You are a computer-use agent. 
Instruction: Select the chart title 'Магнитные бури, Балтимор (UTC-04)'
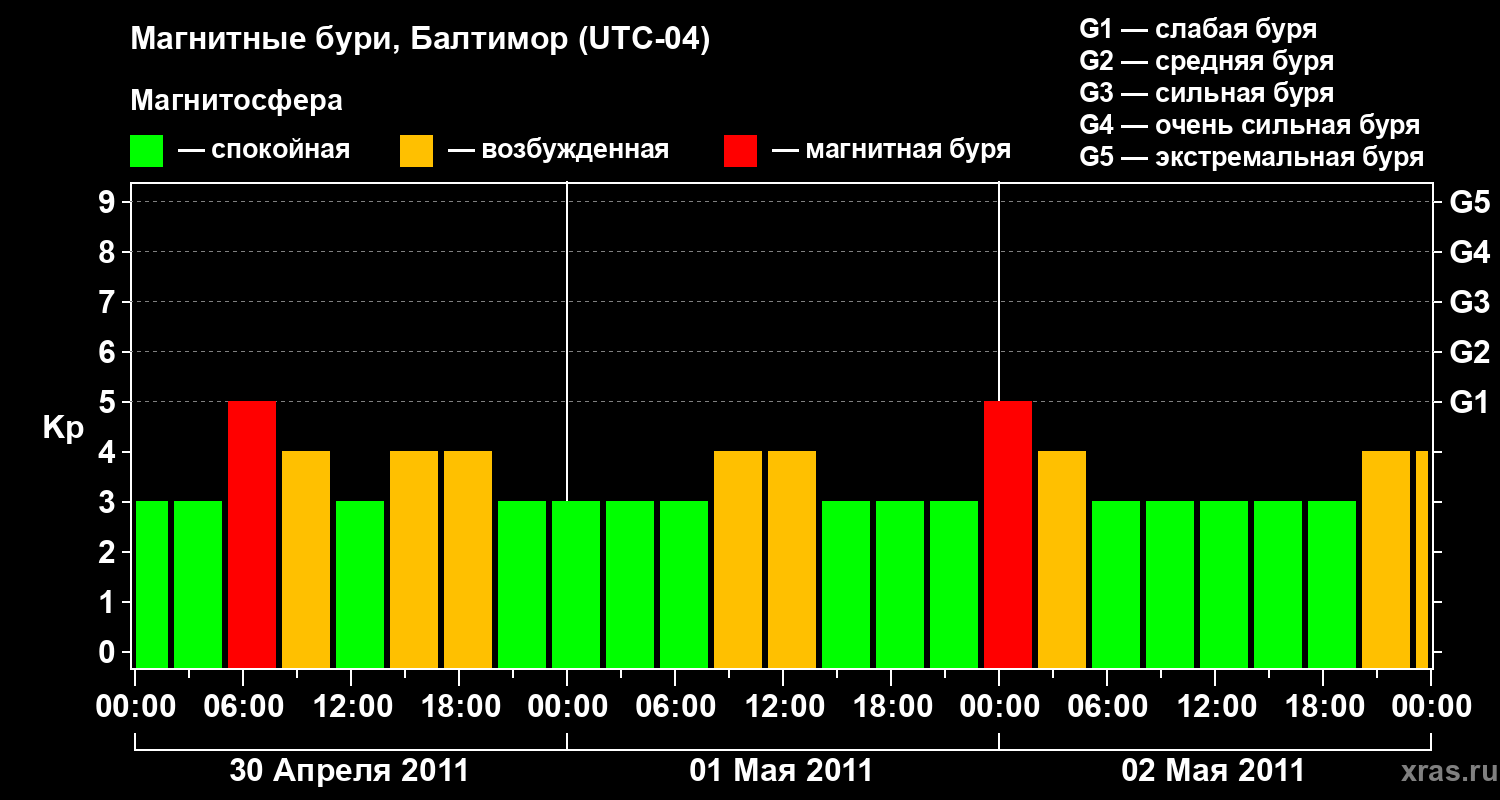pyautogui.click(x=420, y=40)
